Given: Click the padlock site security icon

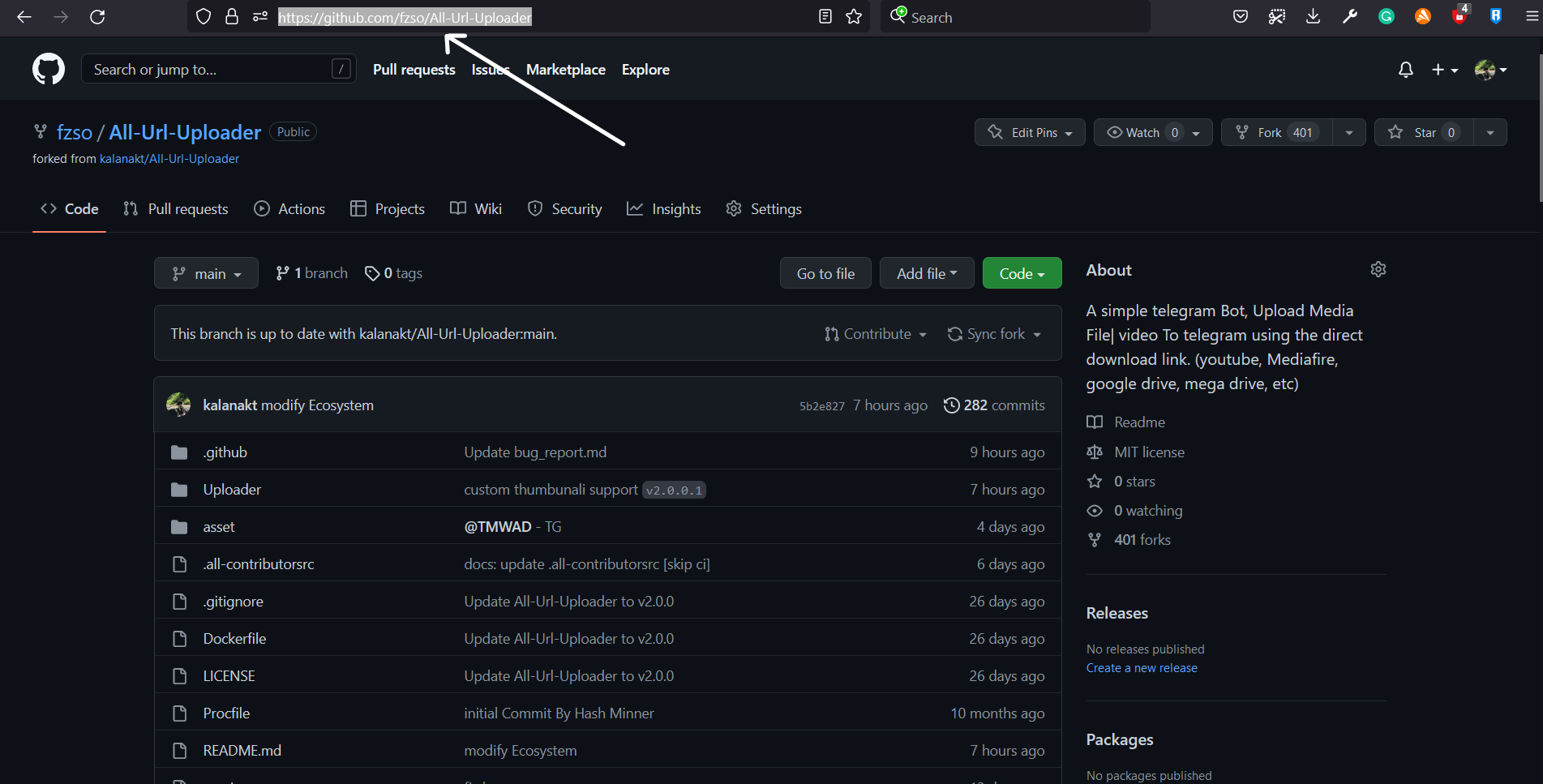Looking at the screenshot, I should (232, 17).
